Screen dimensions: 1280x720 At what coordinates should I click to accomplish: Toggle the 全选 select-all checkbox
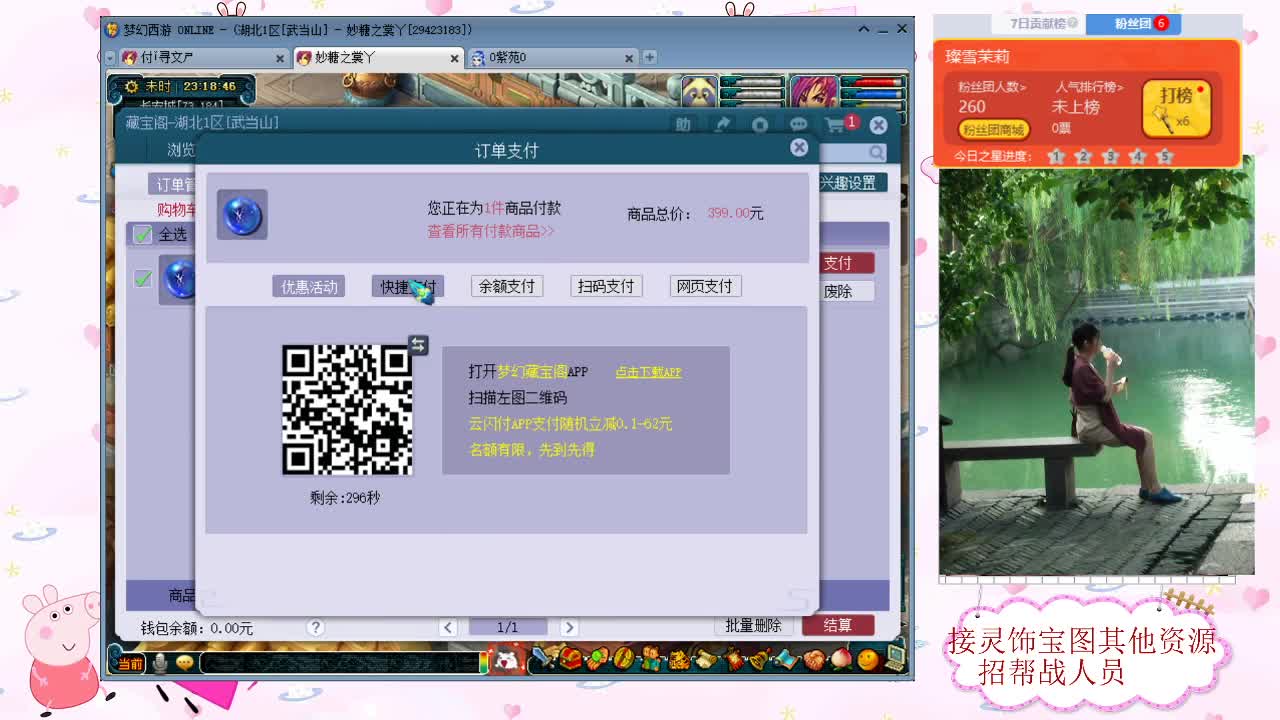tap(143, 235)
